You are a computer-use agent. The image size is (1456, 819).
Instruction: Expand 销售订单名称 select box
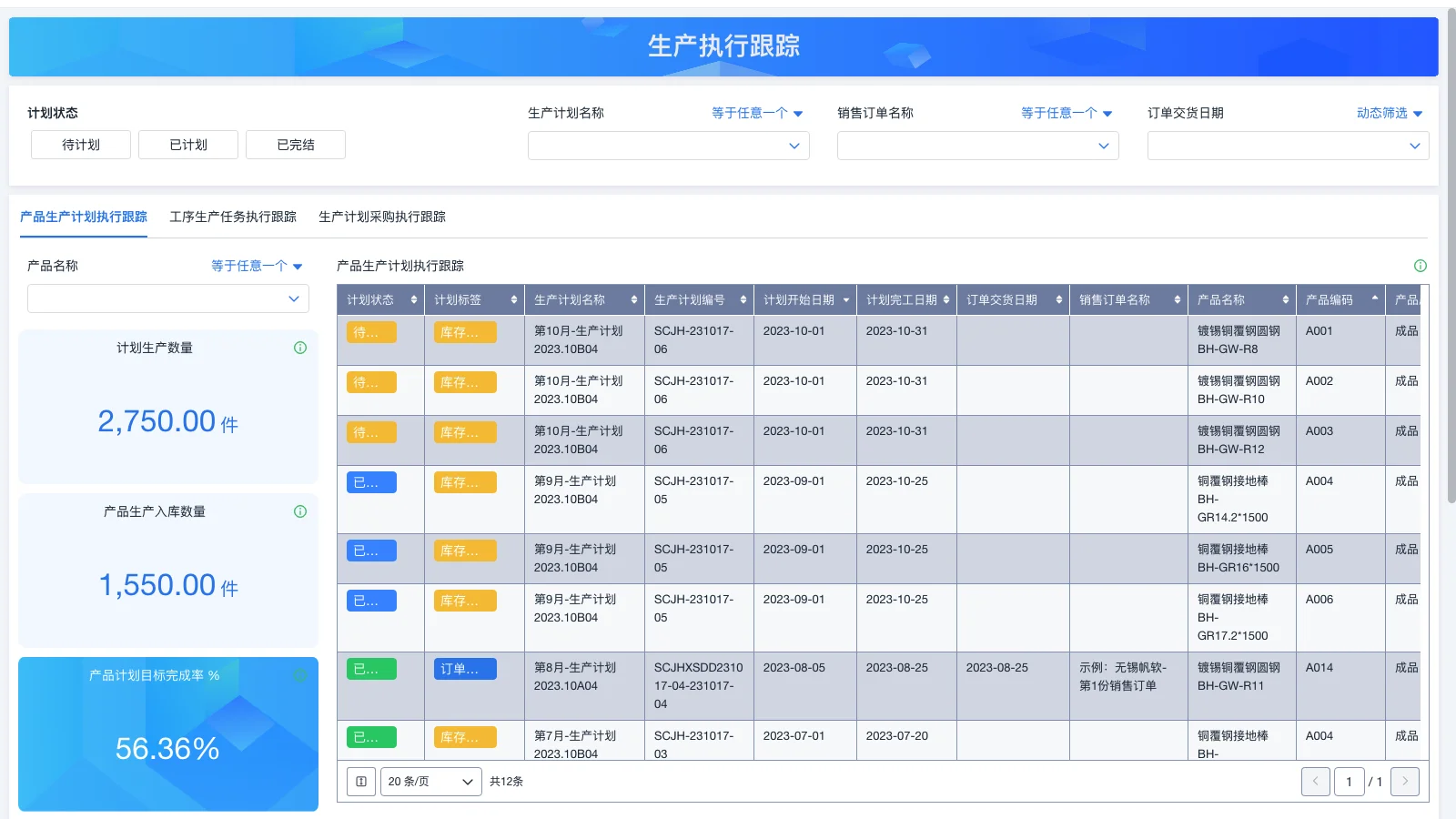point(978,146)
